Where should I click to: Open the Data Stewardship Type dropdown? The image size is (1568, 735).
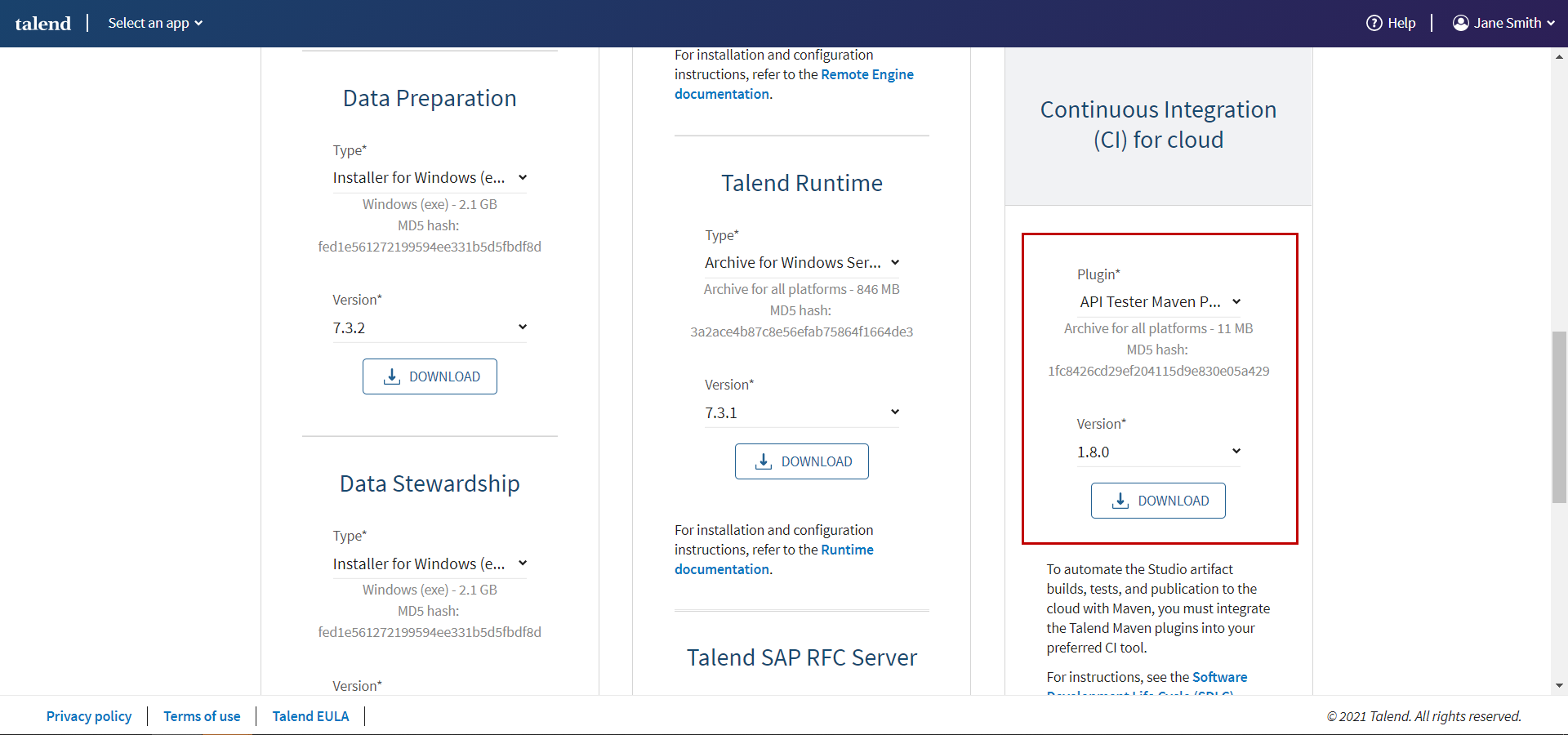tap(430, 563)
